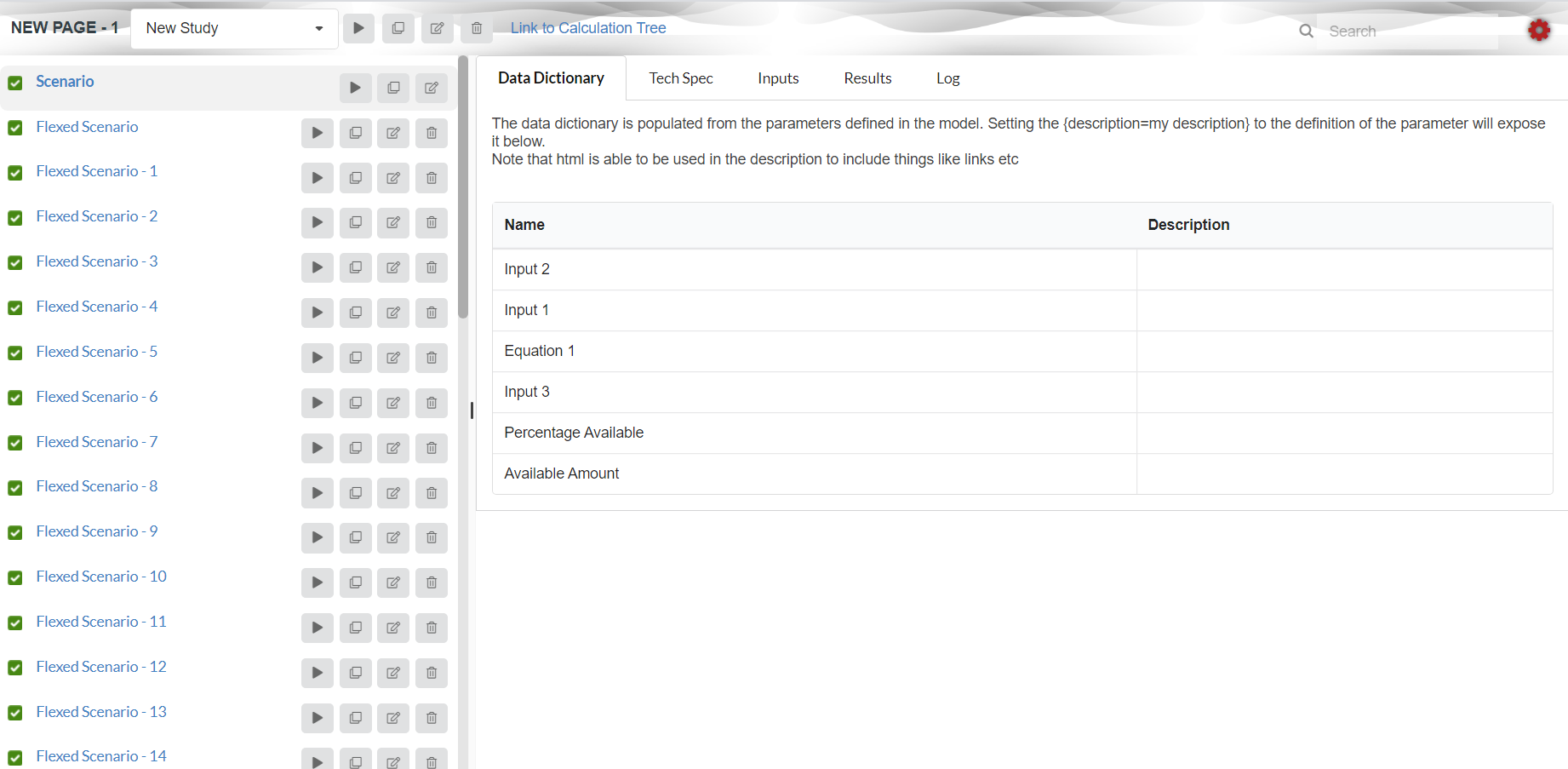Open the Flexed Scenario - 12 link

(101, 667)
